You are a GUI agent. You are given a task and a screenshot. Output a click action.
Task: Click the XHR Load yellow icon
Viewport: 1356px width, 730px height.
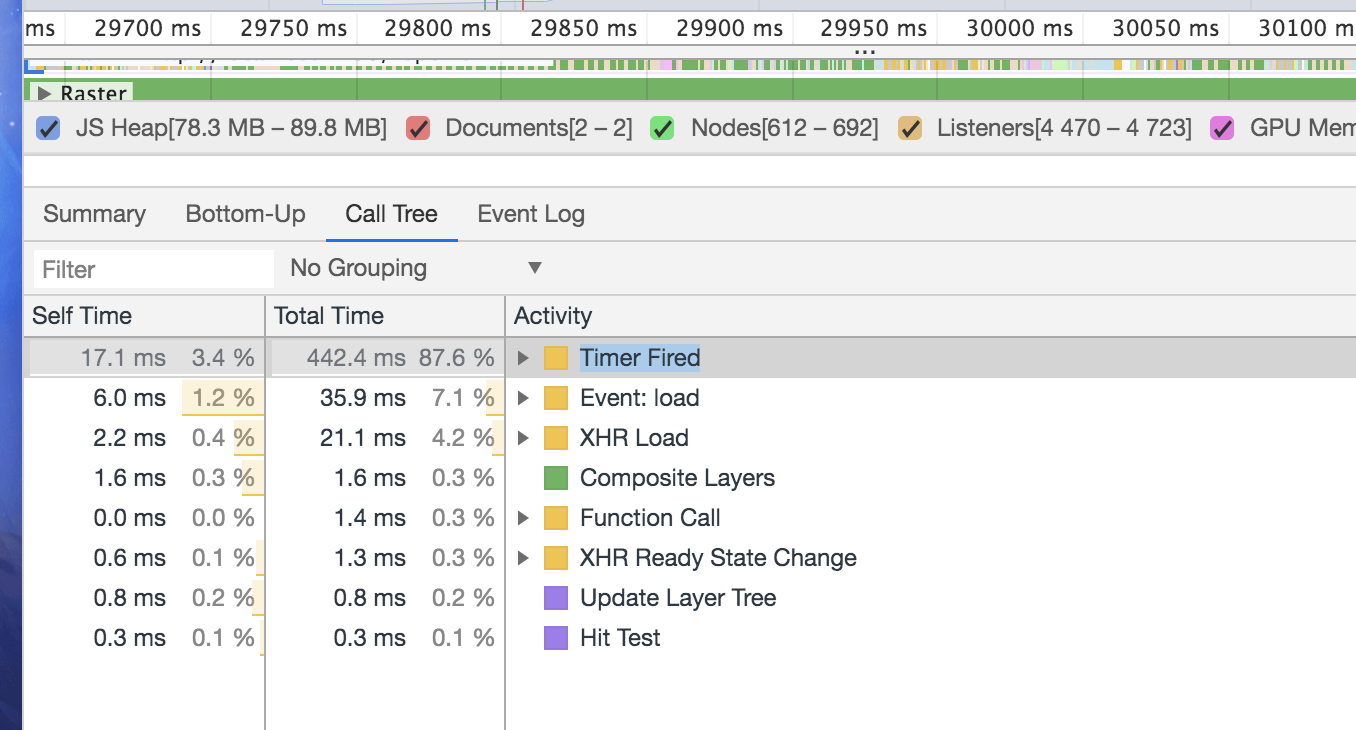coord(556,438)
